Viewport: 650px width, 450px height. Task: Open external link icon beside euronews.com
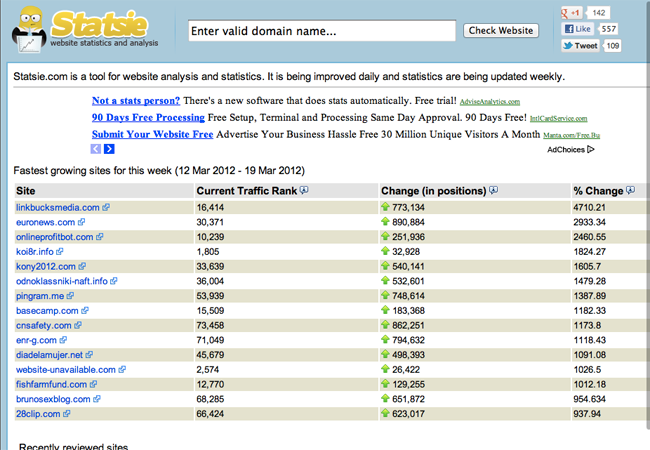pos(82,222)
